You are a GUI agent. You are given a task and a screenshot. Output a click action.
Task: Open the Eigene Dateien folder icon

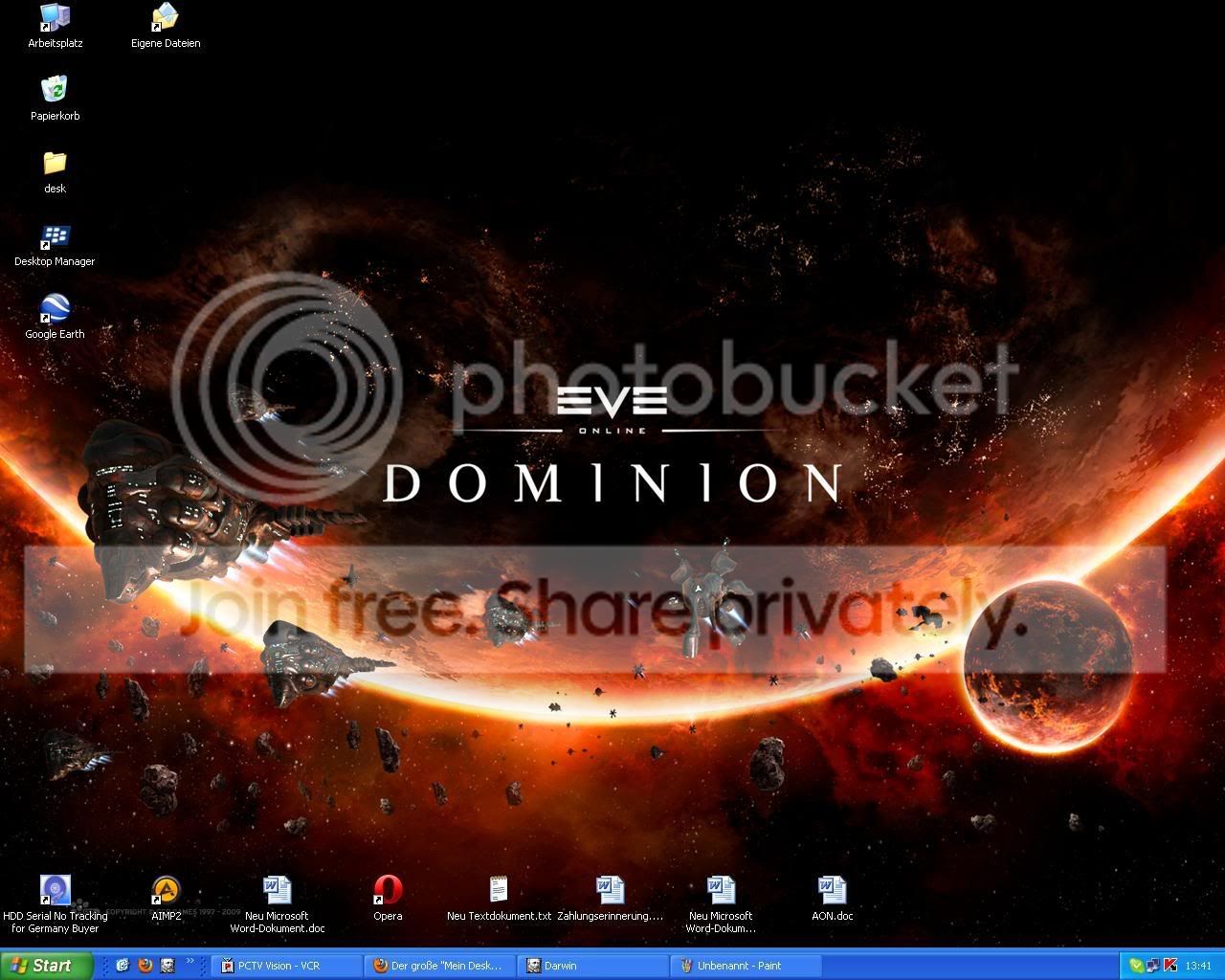pyautogui.click(x=166, y=26)
